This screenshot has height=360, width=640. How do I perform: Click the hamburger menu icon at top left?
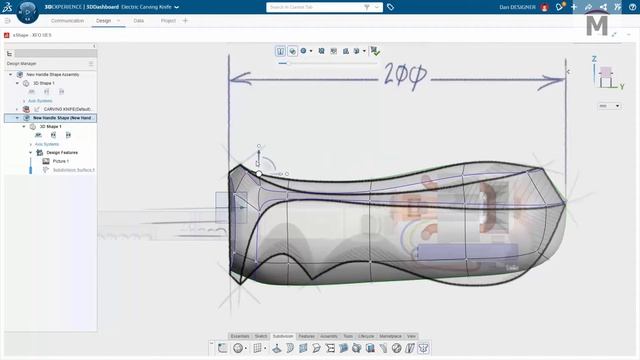(x=7, y=20)
